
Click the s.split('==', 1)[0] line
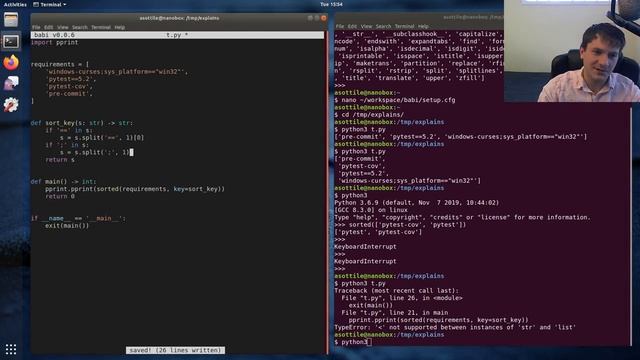coord(102,138)
